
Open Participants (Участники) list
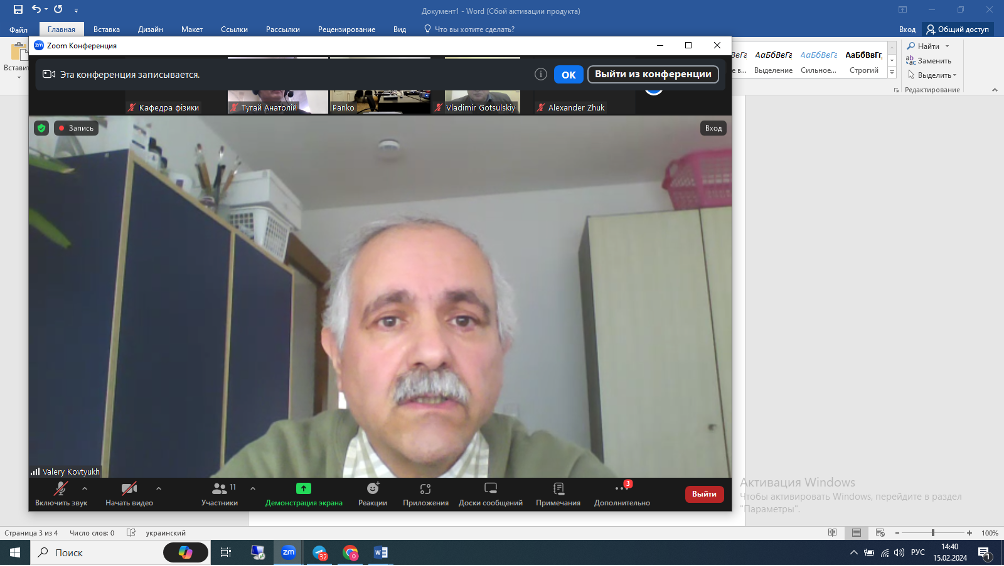click(x=220, y=492)
